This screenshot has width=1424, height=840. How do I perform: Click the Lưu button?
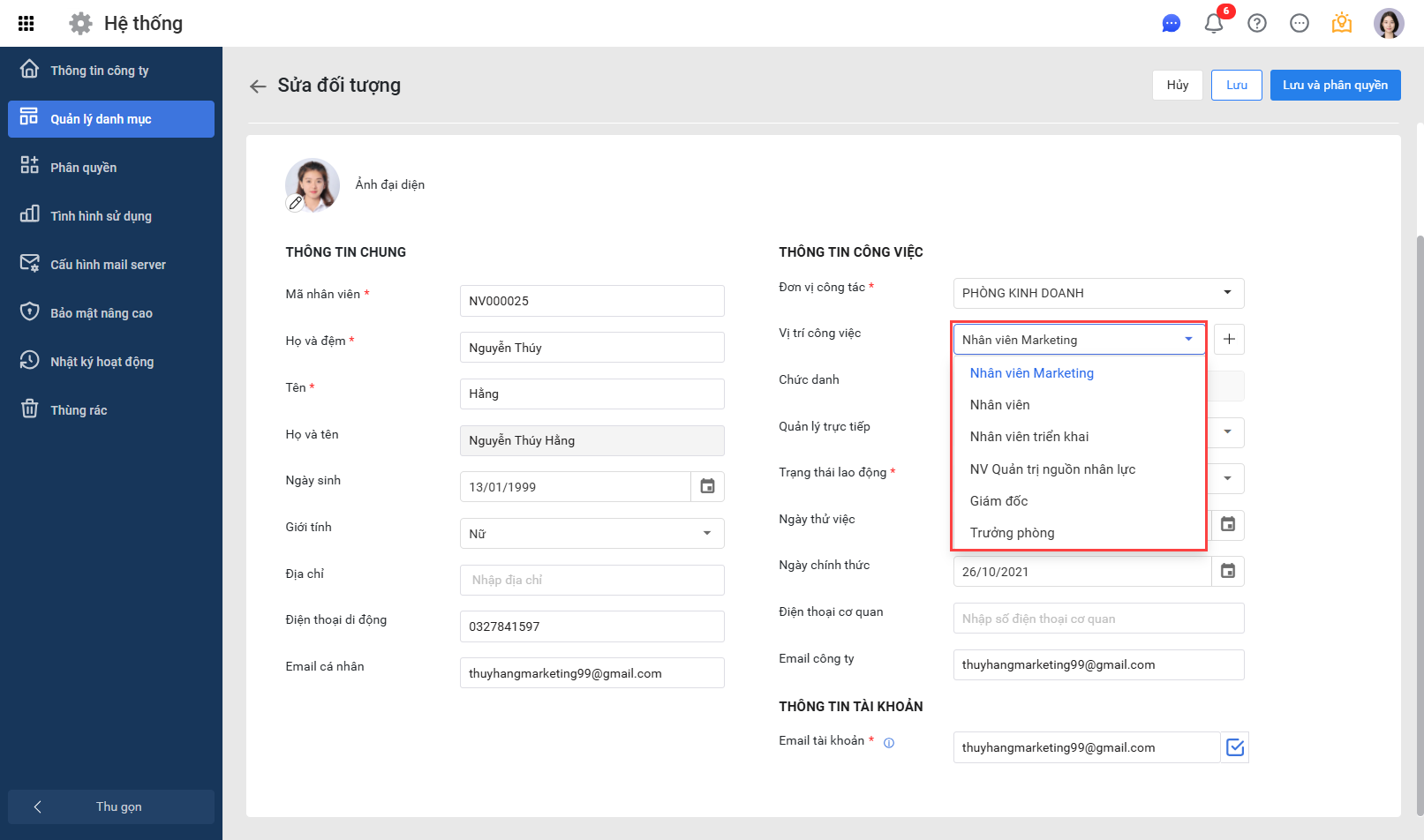[x=1237, y=85]
